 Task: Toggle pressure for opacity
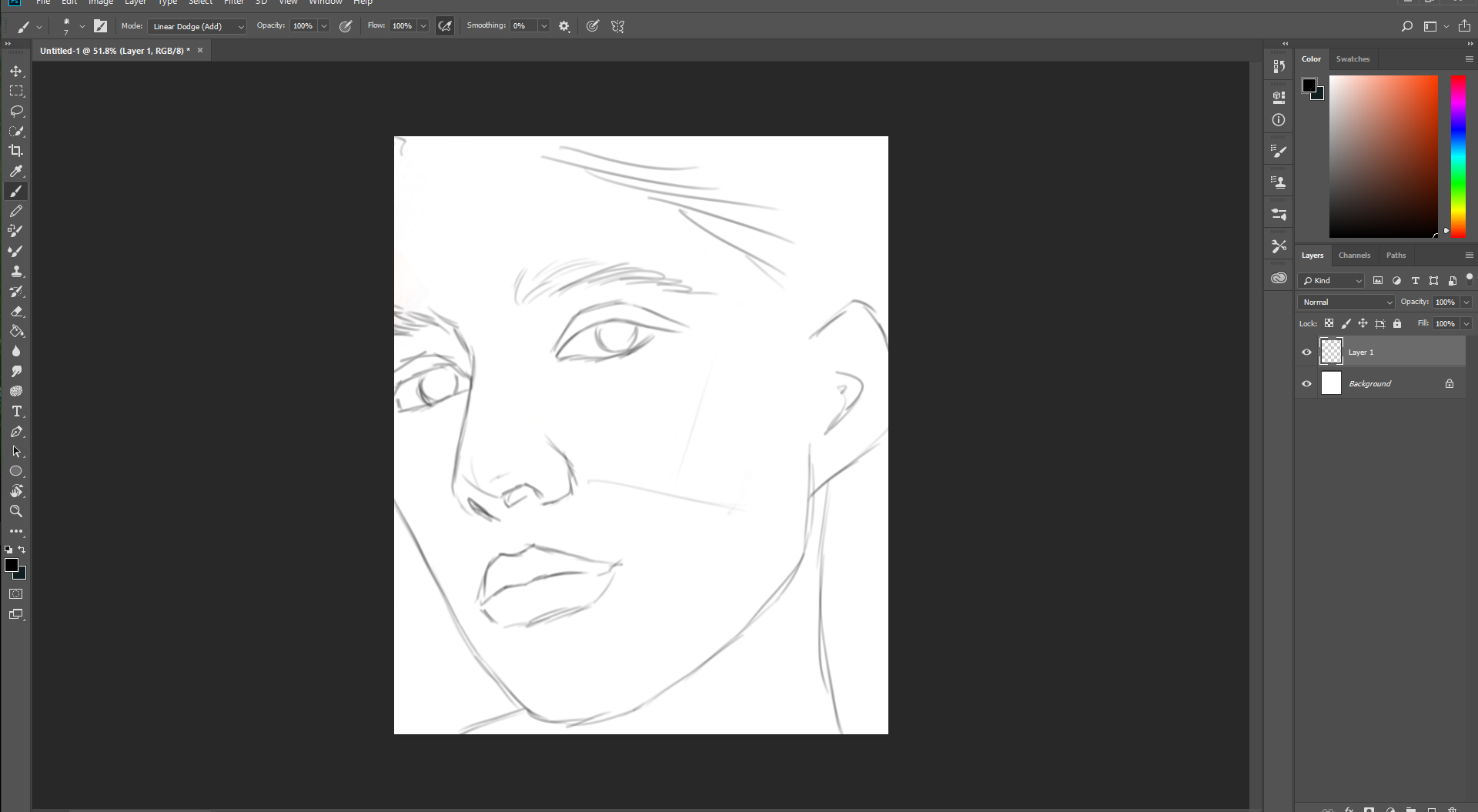click(346, 26)
